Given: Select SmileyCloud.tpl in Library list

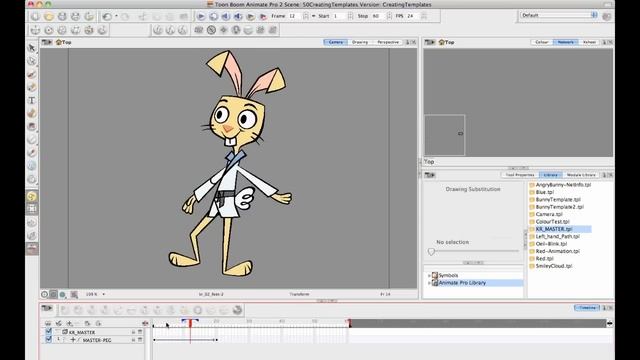Looking at the screenshot, I should pos(554,266).
